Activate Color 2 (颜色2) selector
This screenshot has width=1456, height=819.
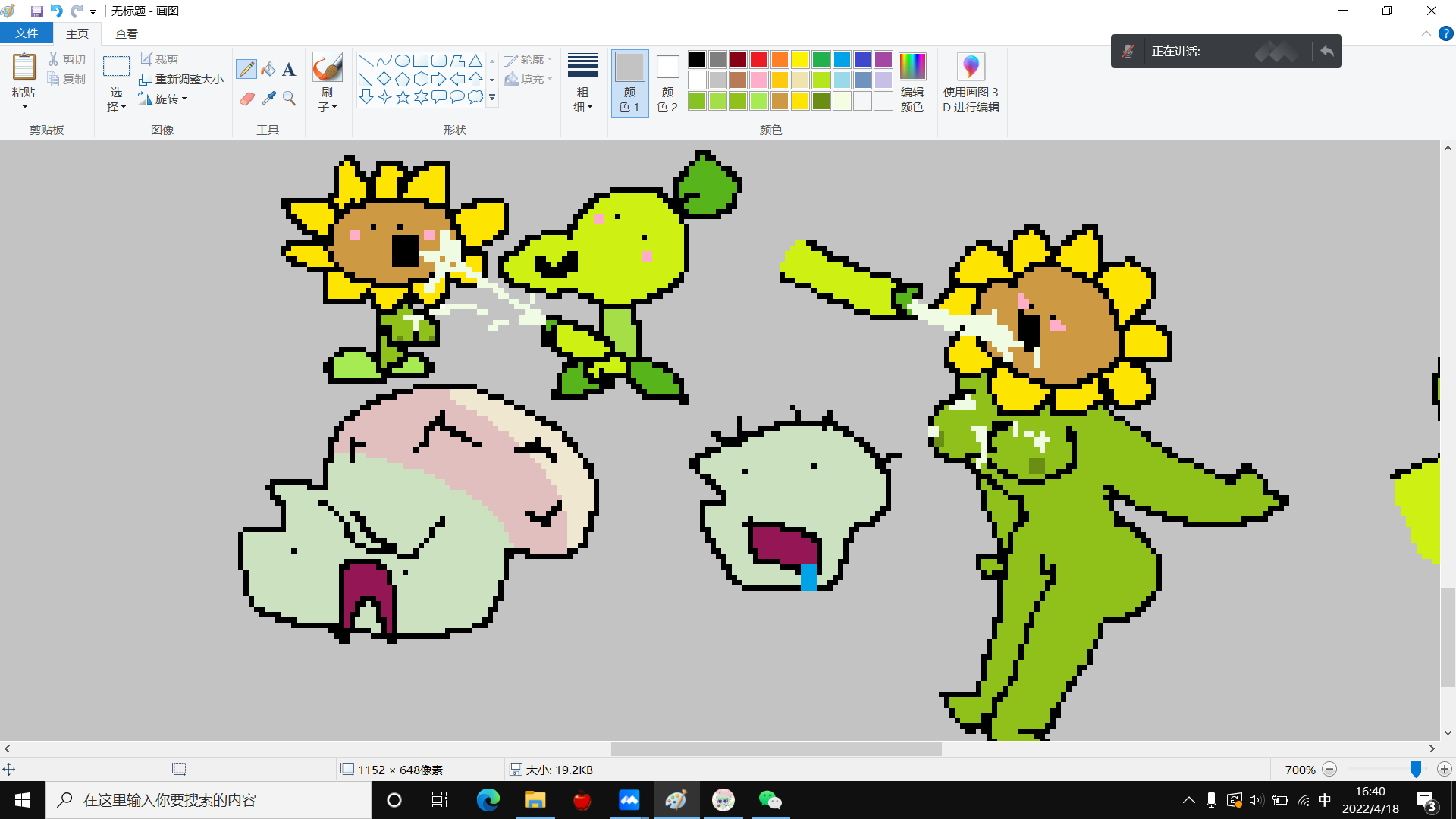(667, 83)
